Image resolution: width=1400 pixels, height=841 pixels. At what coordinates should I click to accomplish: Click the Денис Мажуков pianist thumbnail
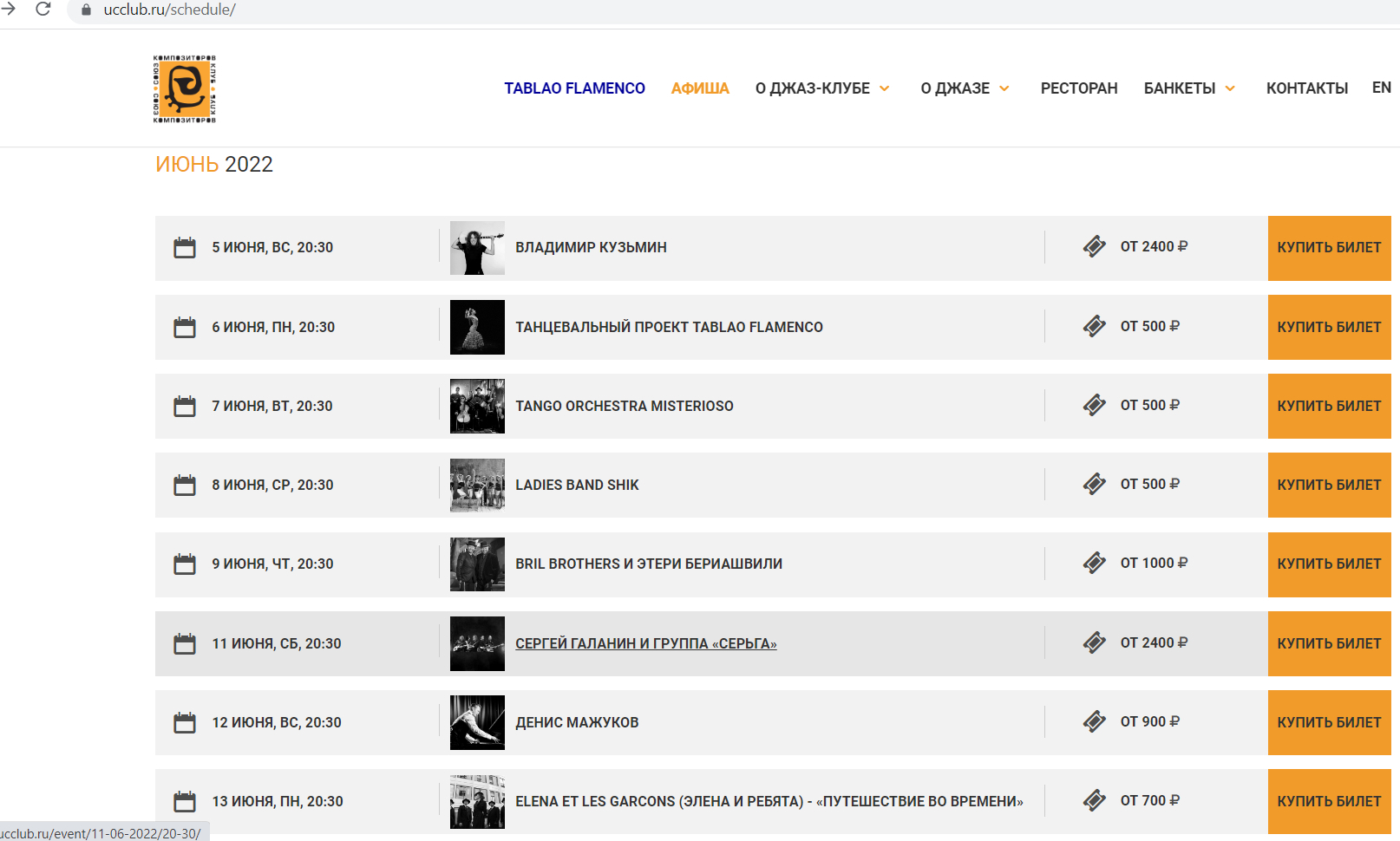pos(477,722)
